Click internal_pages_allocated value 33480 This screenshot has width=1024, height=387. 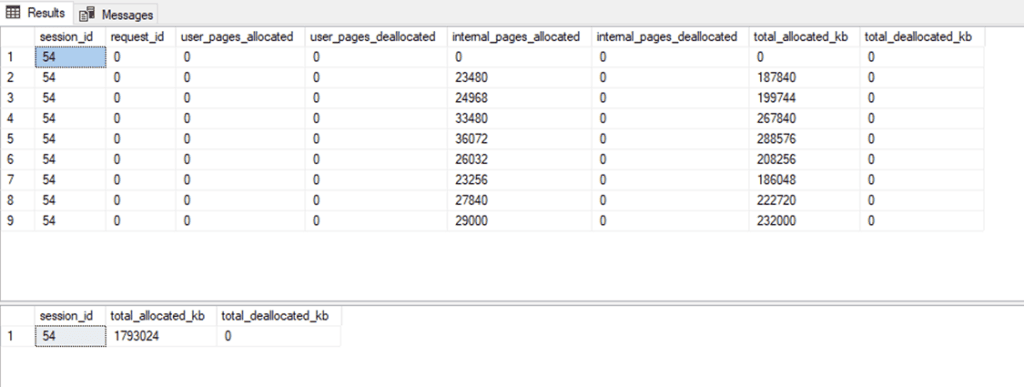point(519,119)
